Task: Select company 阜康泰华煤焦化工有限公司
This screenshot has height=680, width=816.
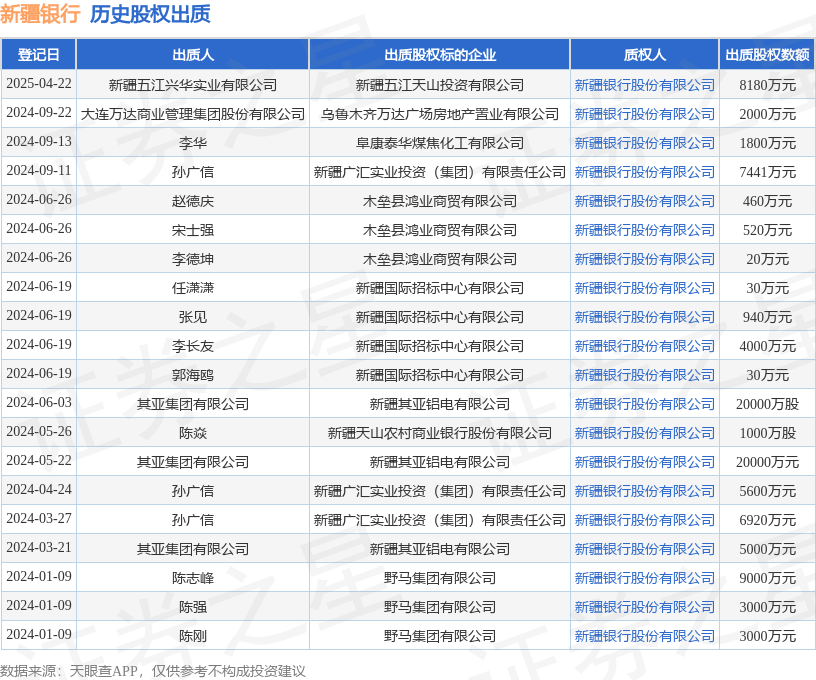Action: [440, 143]
